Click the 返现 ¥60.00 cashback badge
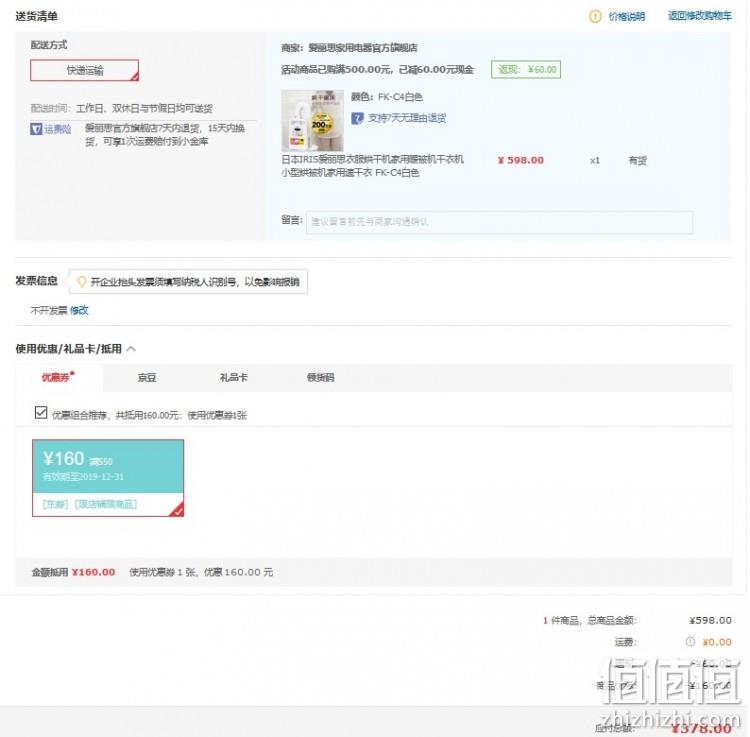This screenshot has width=750, height=737. click(x=526, y=70)
